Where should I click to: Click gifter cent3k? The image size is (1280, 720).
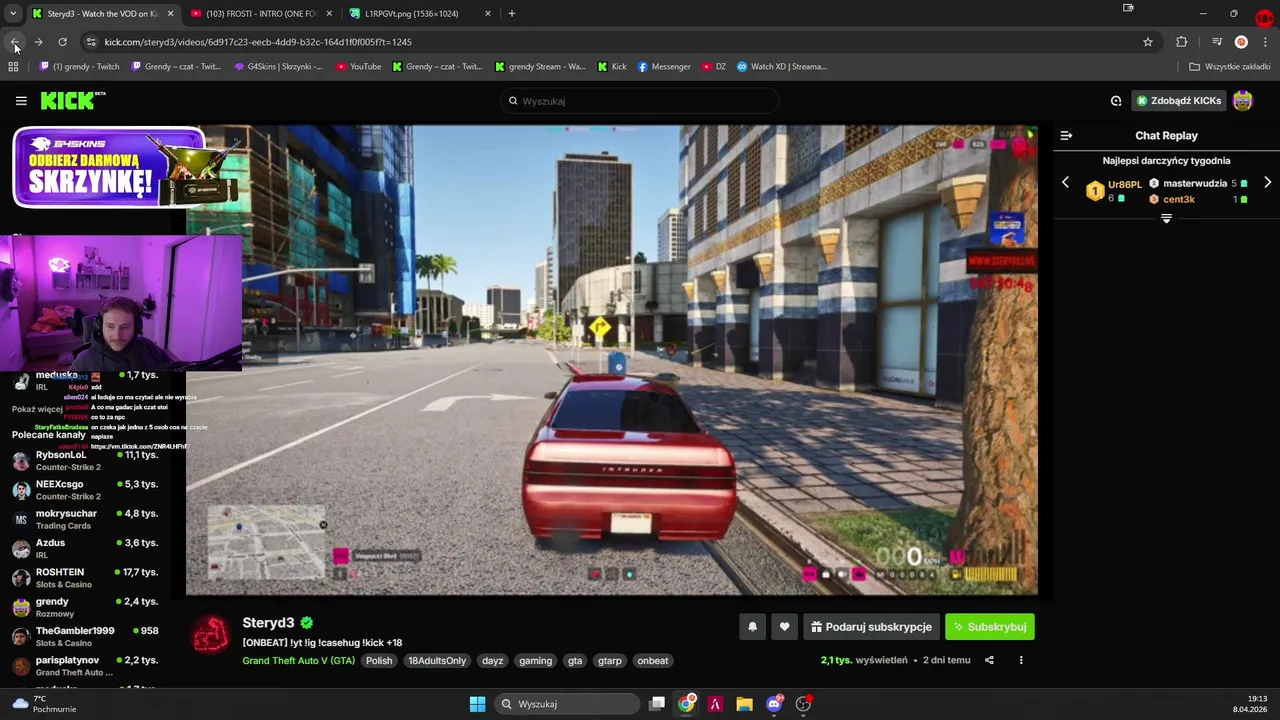(x=1178, y=199)
